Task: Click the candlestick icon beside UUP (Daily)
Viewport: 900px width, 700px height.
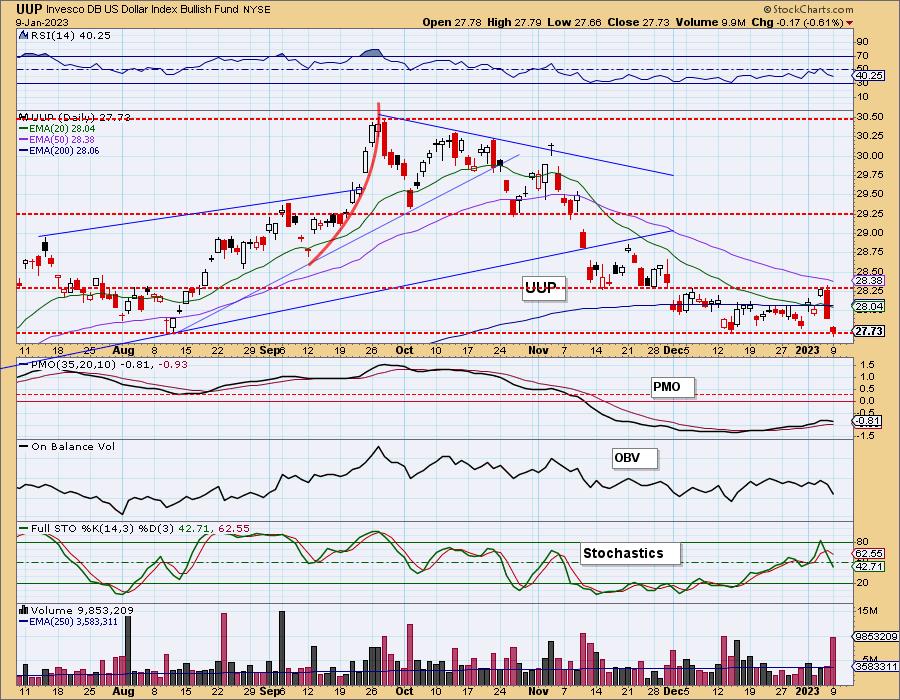Action: pyautogui.click(x=23, y=117)
